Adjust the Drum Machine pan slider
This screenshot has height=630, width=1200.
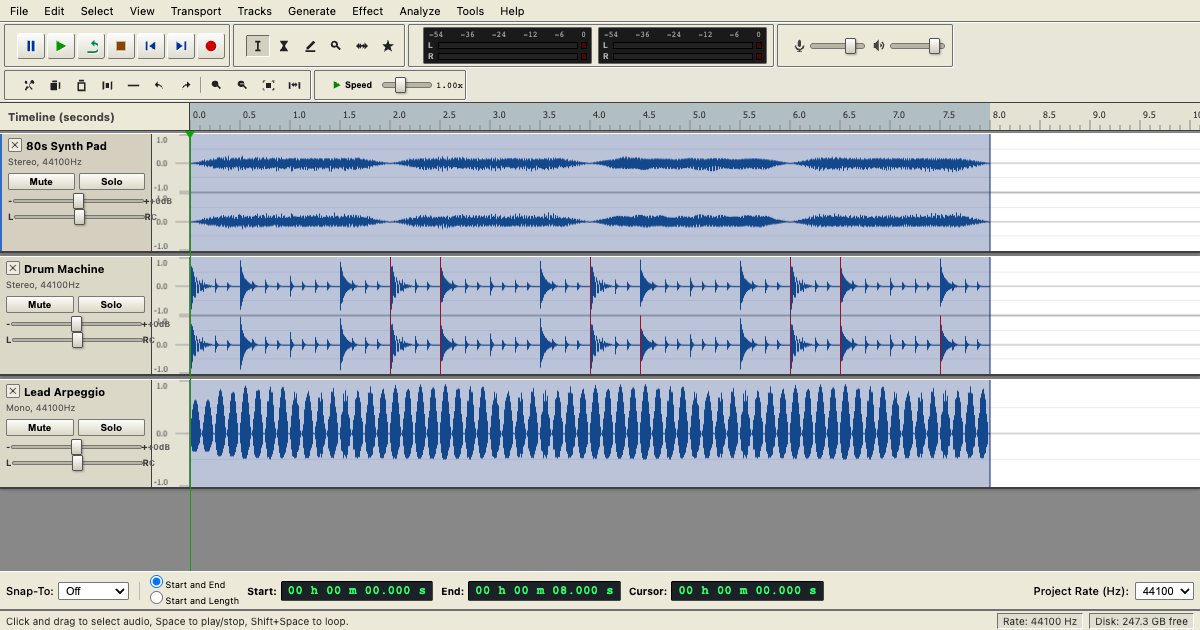pos(77,340)
